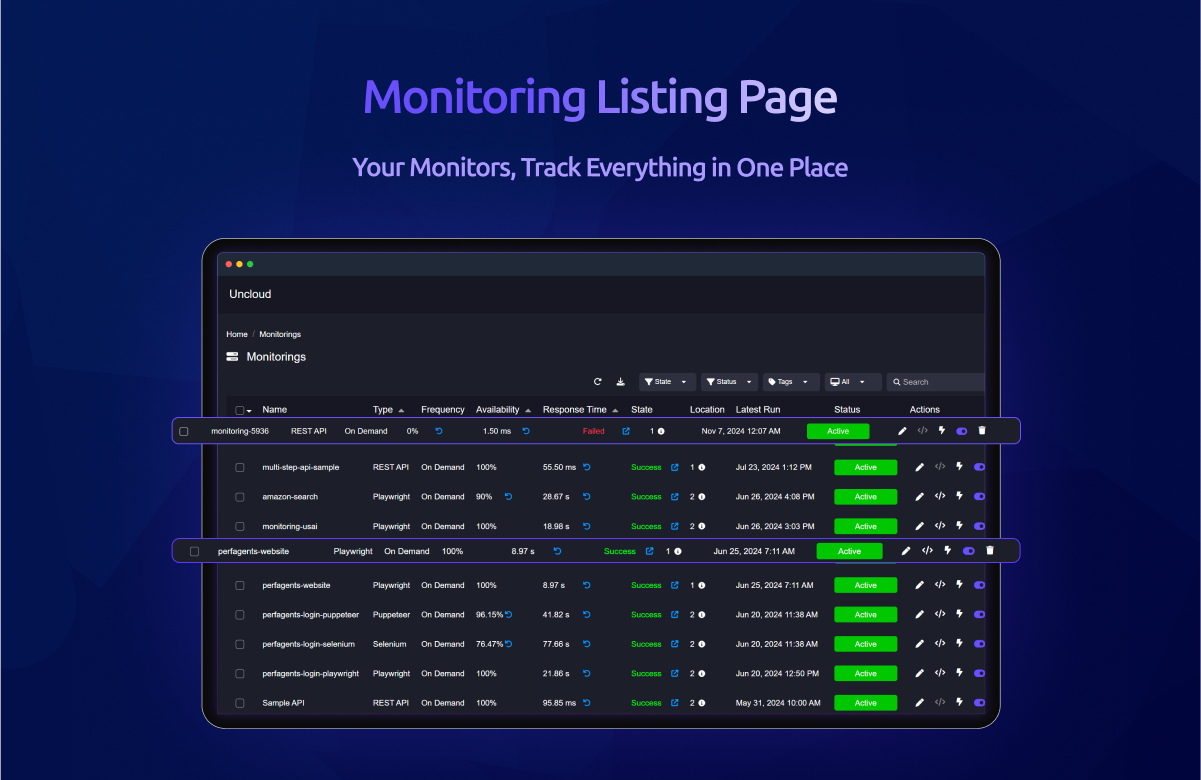Refresh the 96.15% availability value
The width and height of the screenshot is (1201, 780).
coord(508,614)
